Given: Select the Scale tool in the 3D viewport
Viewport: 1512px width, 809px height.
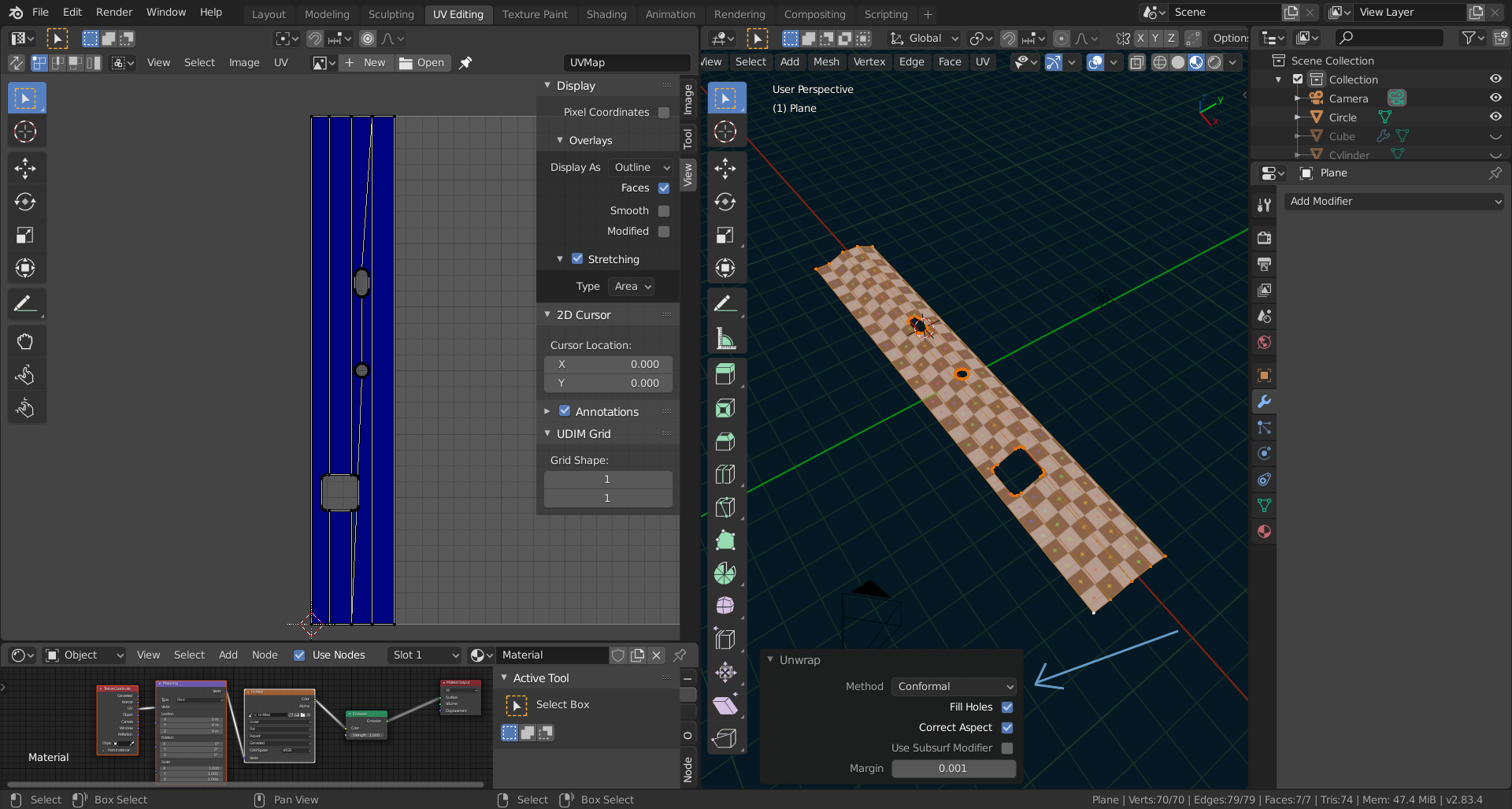Looking at the screenshot, I should pyautogui.click(x=725, y=235).
